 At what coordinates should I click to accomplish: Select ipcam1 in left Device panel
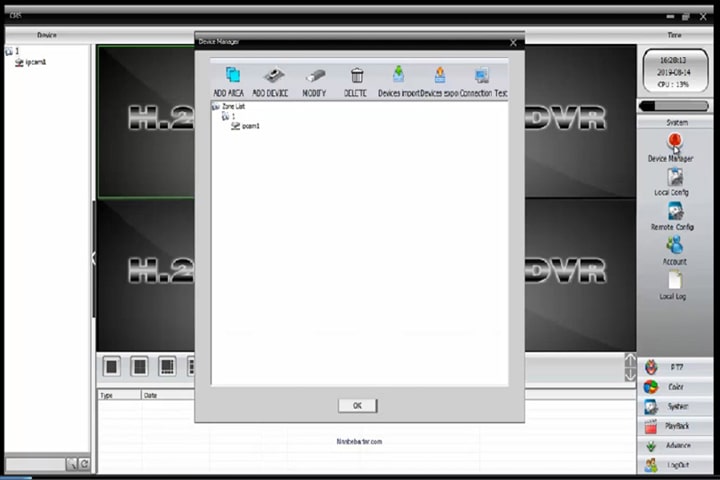(x=36, y=62)
